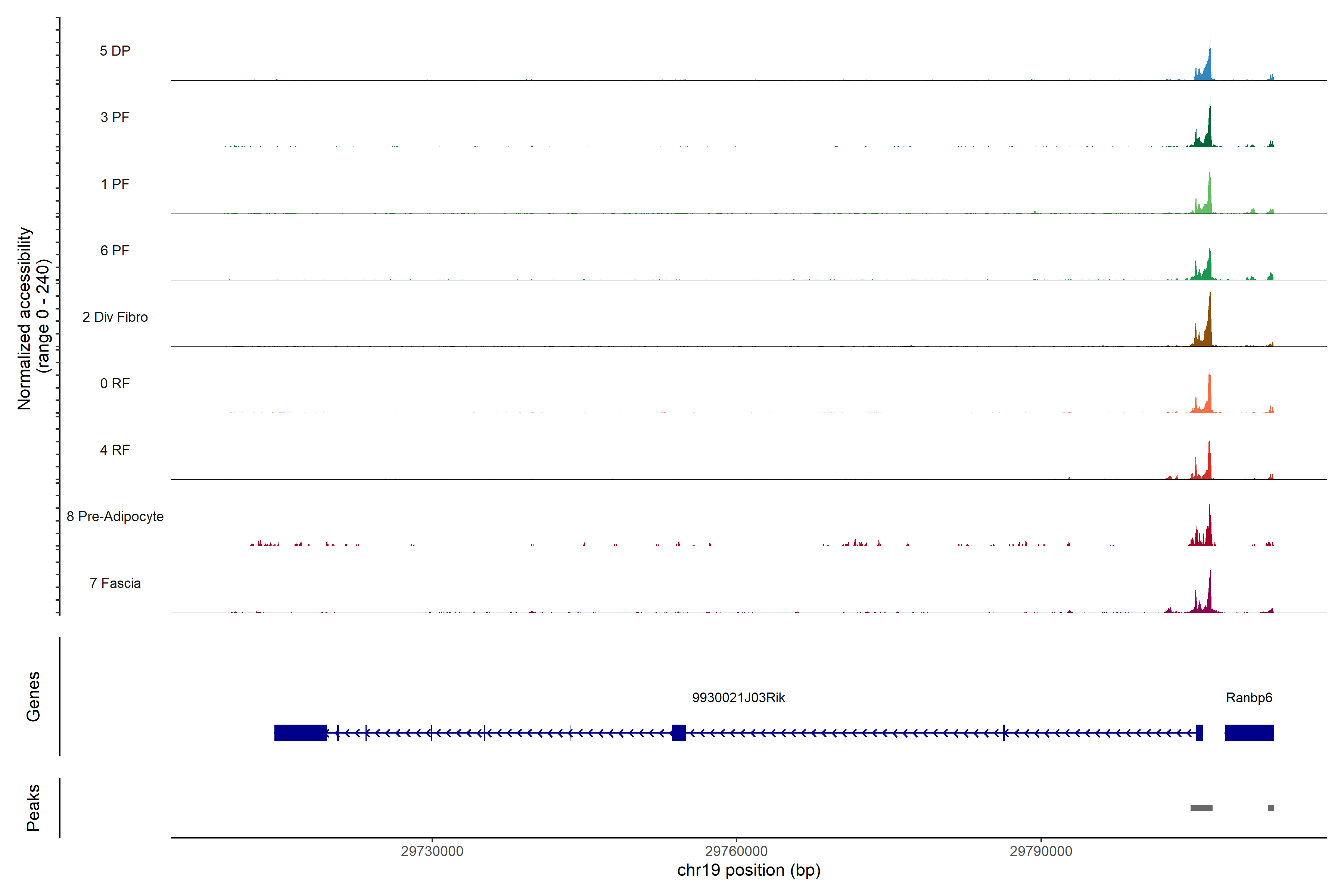Click the 6 PF track label
This screenshot has height=896, width=1344.
pyautogui.click(x=115, y=250)
